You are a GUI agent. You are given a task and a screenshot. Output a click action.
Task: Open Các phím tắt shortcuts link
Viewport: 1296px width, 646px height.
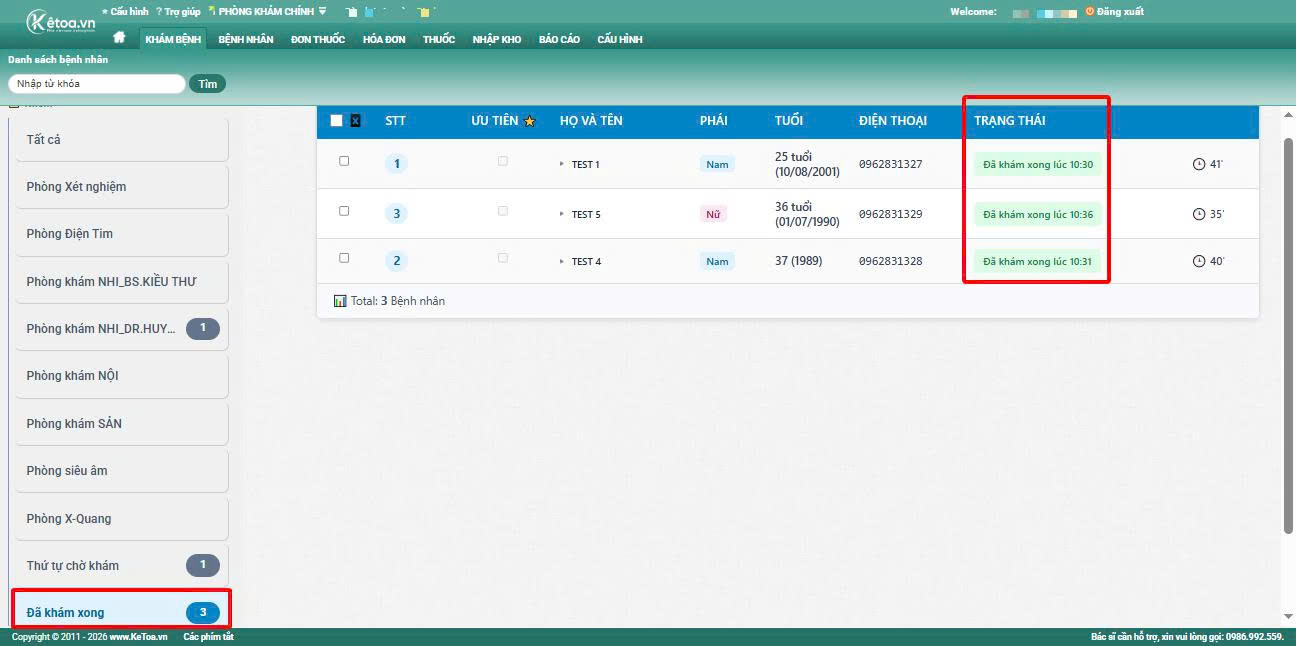(x=208, y=637)
